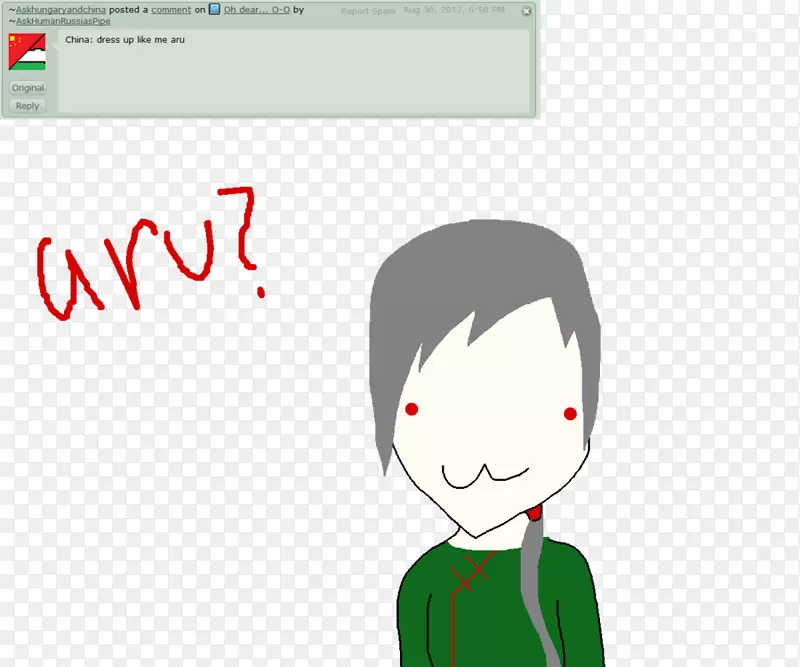
Task: Click the red question mark's dot
Action: 262,291
